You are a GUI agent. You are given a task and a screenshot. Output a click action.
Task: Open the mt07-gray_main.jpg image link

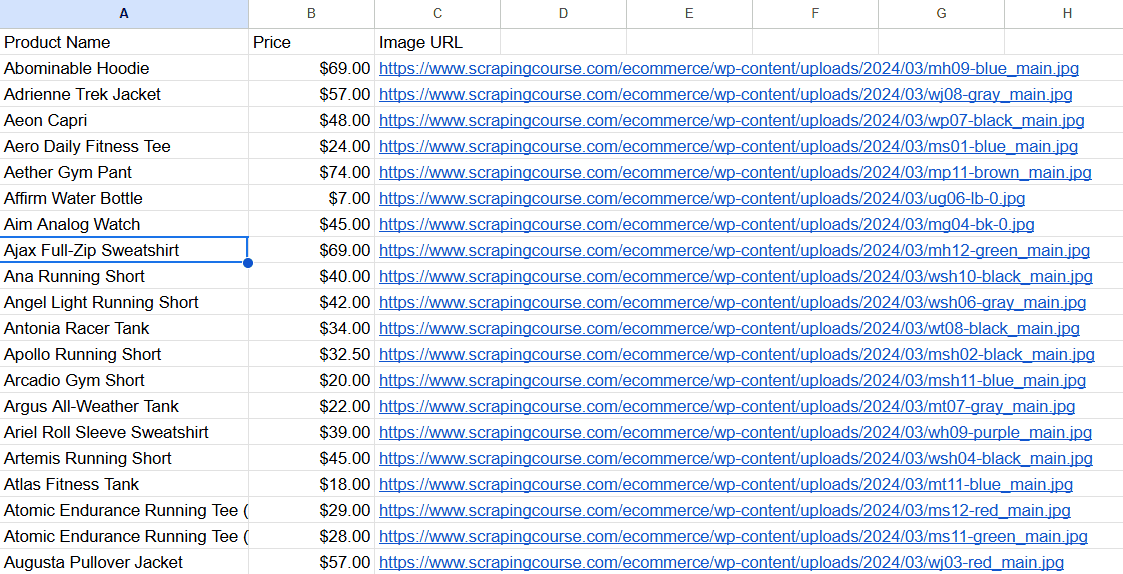point(727,407)
